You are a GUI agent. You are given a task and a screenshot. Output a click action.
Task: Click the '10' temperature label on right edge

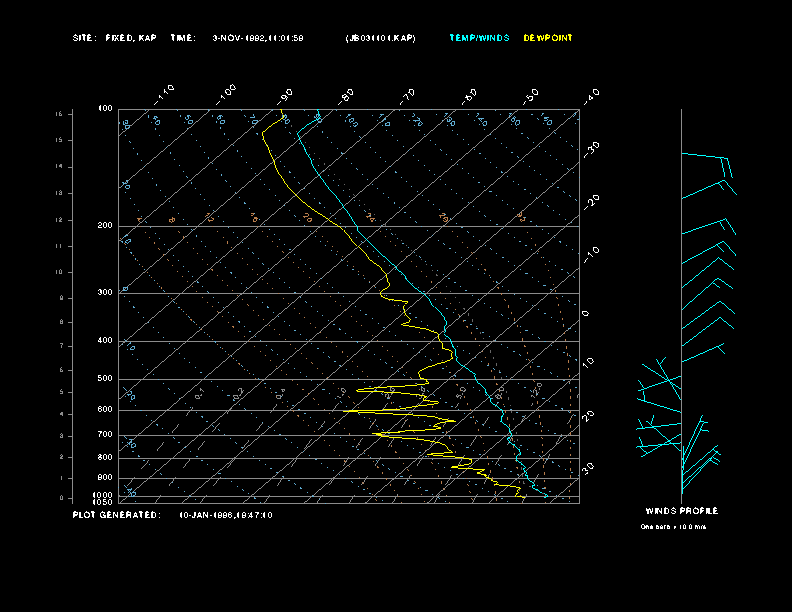point(588,362)
